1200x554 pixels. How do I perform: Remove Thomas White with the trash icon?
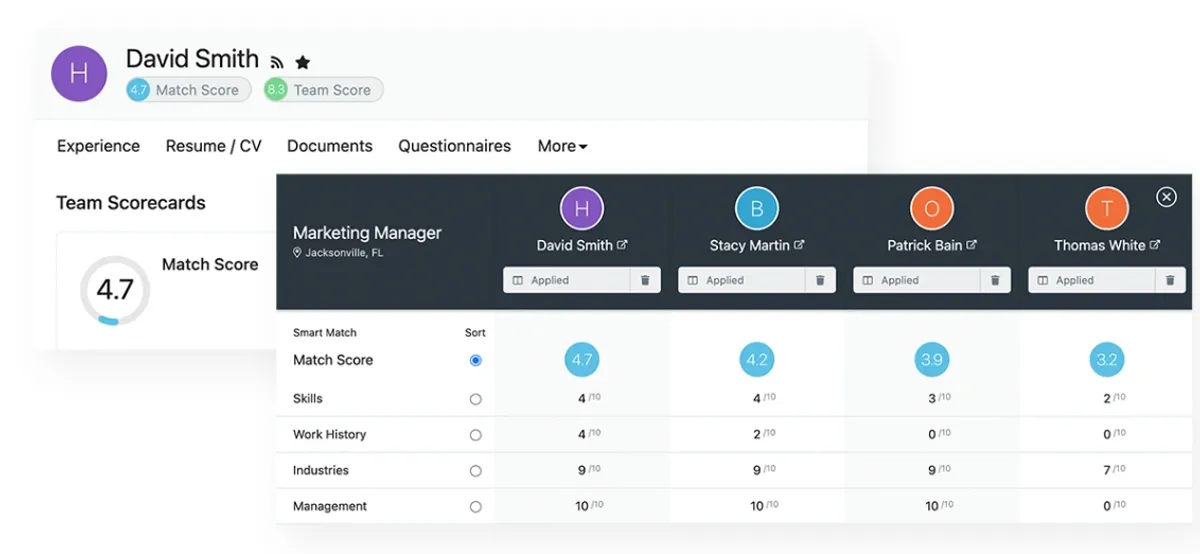coord(1170,280)
